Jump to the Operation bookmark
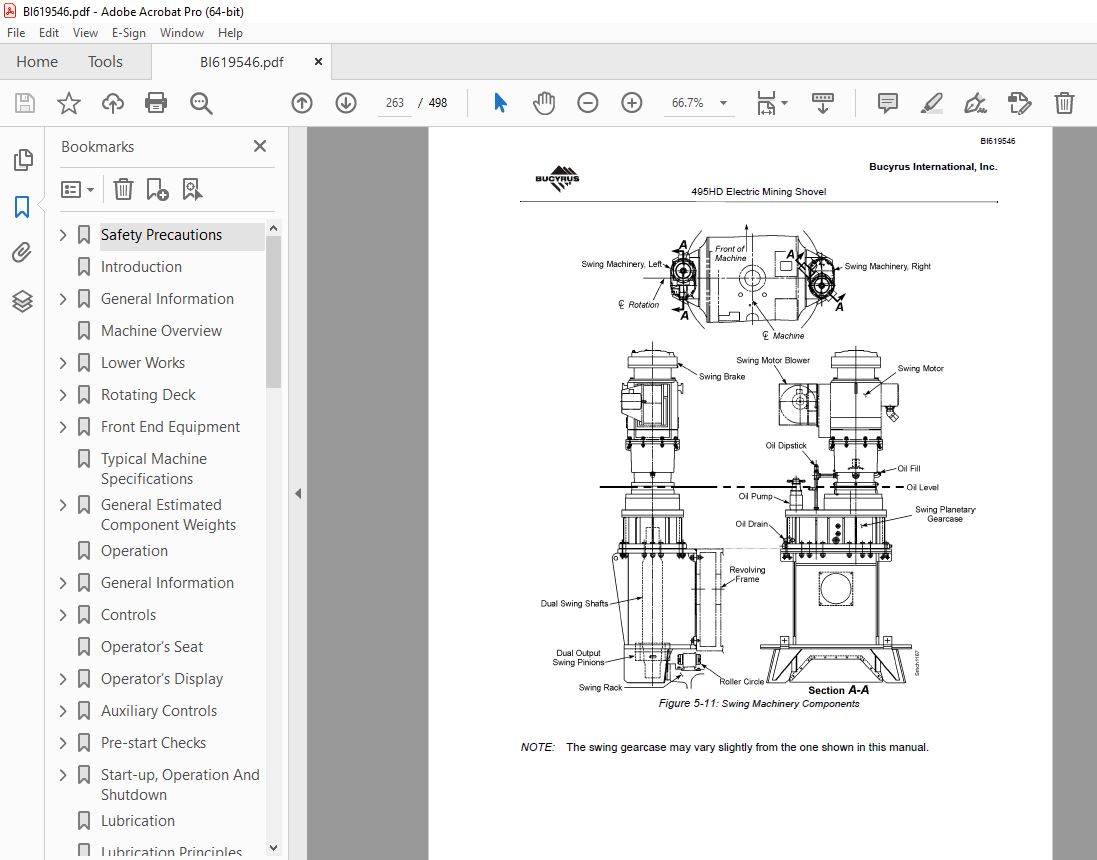 coord(134,551)
